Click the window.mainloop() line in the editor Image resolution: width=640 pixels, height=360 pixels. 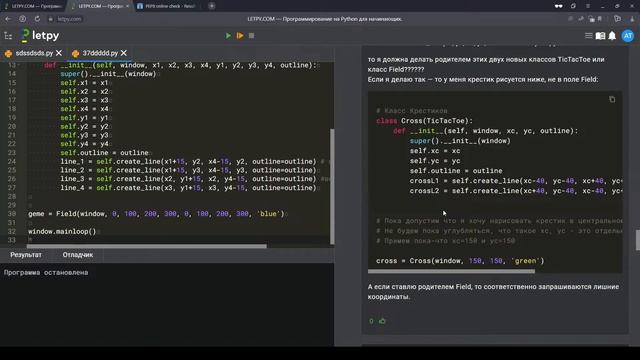point(62,231)
